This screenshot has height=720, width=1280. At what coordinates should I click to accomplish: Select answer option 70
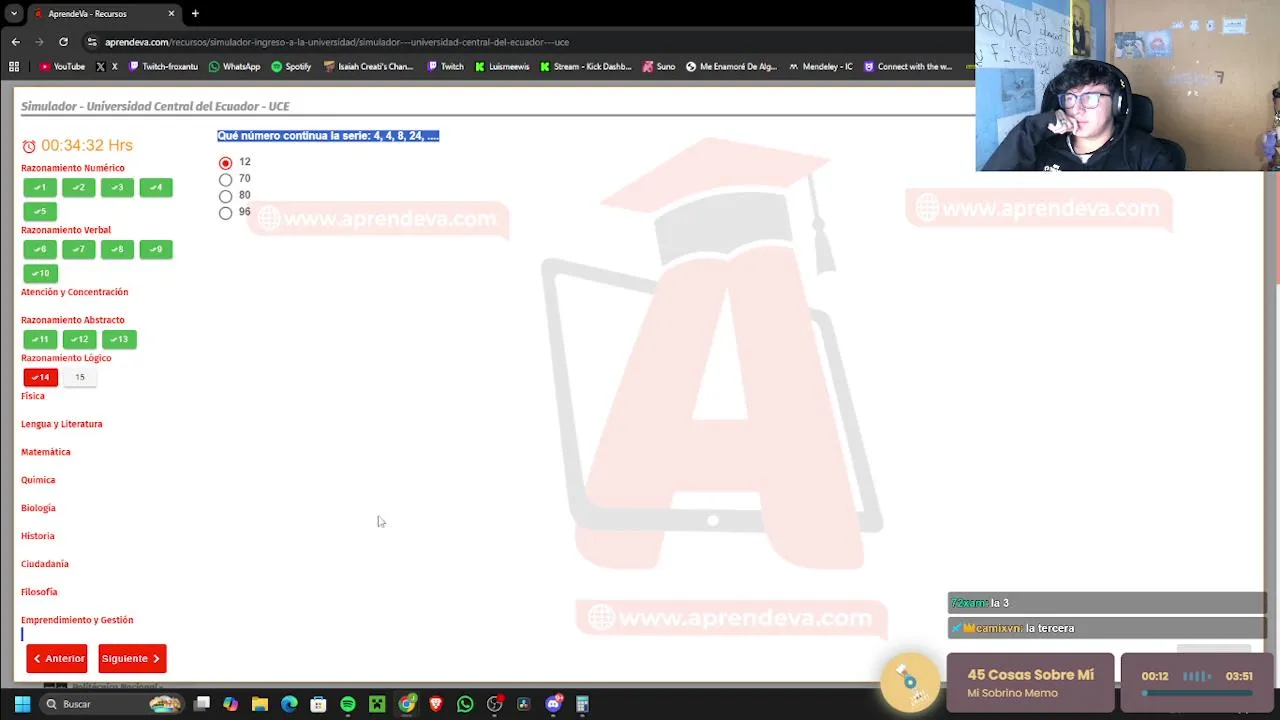point(225,180)
